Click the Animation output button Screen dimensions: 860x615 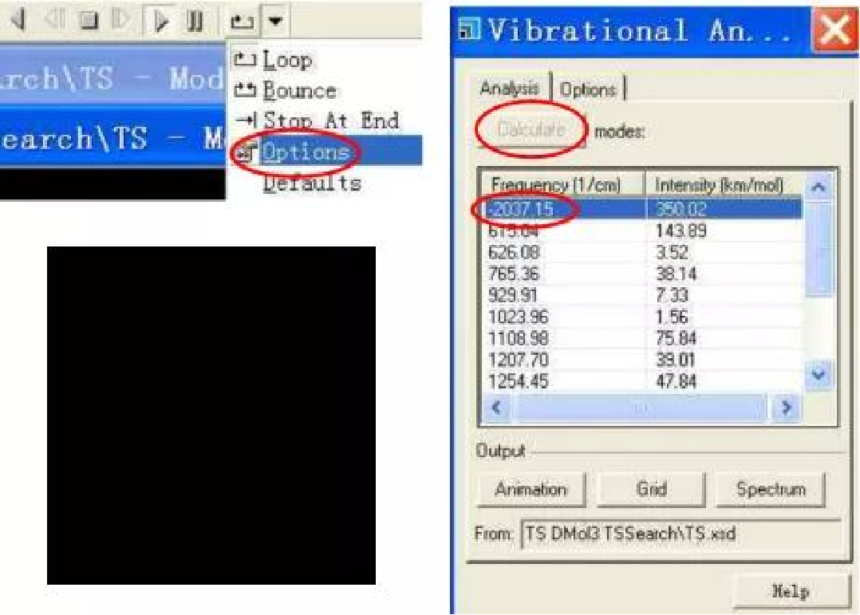(x=531, y=489)
